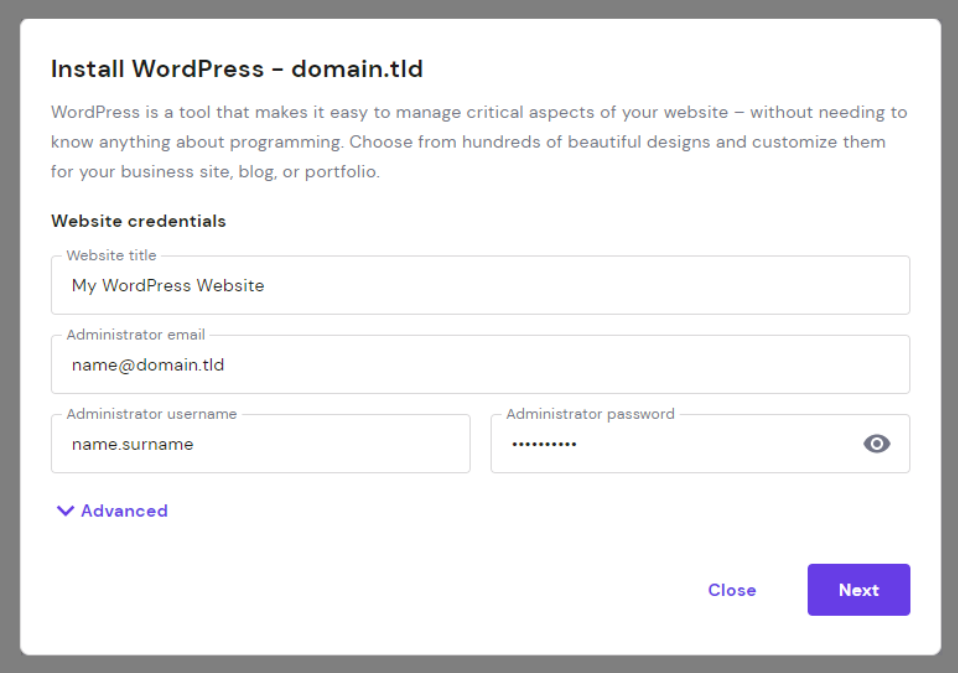Click the 'Administrator email' floating label
This screenshot has width=958, height=673.
coord(135,335)
